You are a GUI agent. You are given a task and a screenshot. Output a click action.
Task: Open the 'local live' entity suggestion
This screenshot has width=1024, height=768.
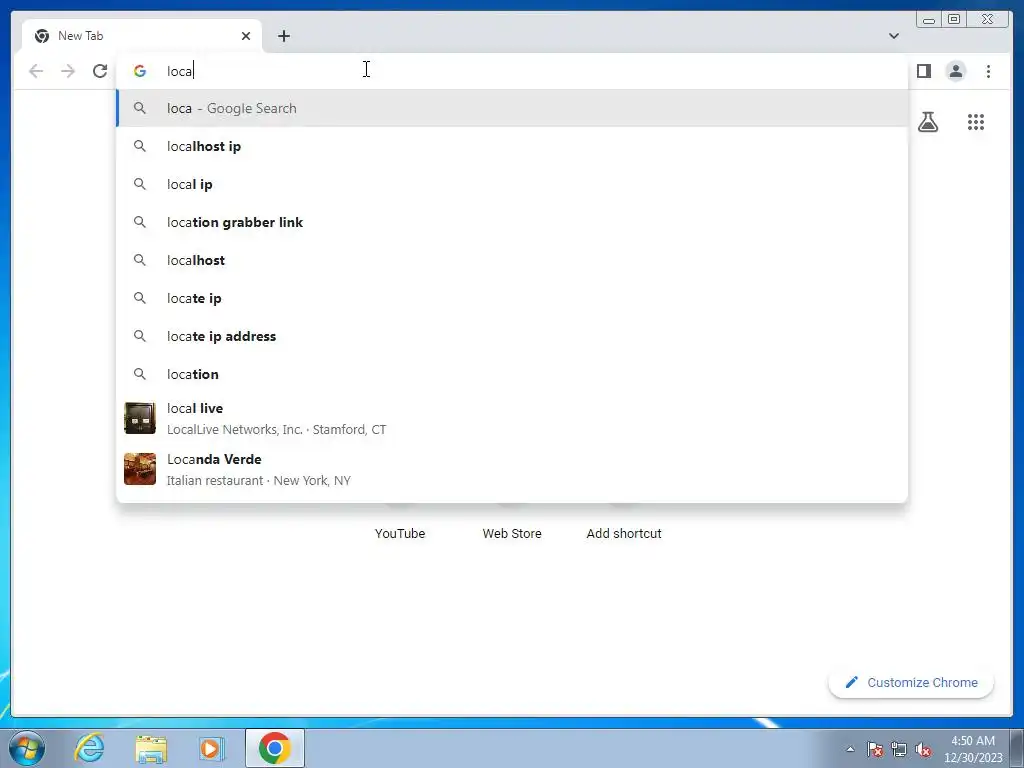coord(512,418)
